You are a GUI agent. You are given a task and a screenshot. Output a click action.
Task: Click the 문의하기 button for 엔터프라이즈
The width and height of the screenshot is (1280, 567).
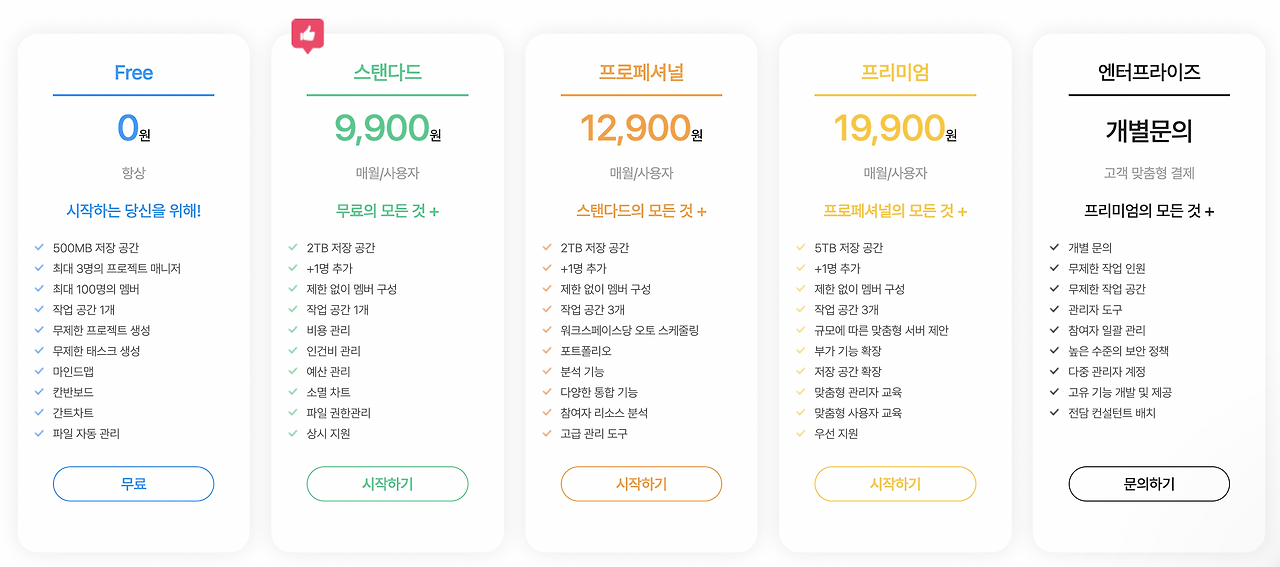click(x=1149, y=484)
